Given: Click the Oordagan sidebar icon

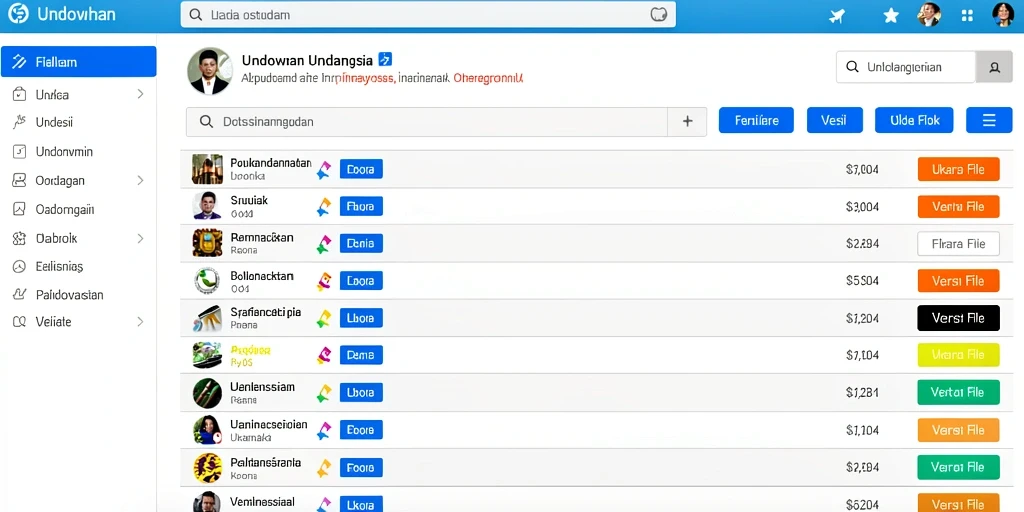Looking at the screenshot, I should 19,180.
